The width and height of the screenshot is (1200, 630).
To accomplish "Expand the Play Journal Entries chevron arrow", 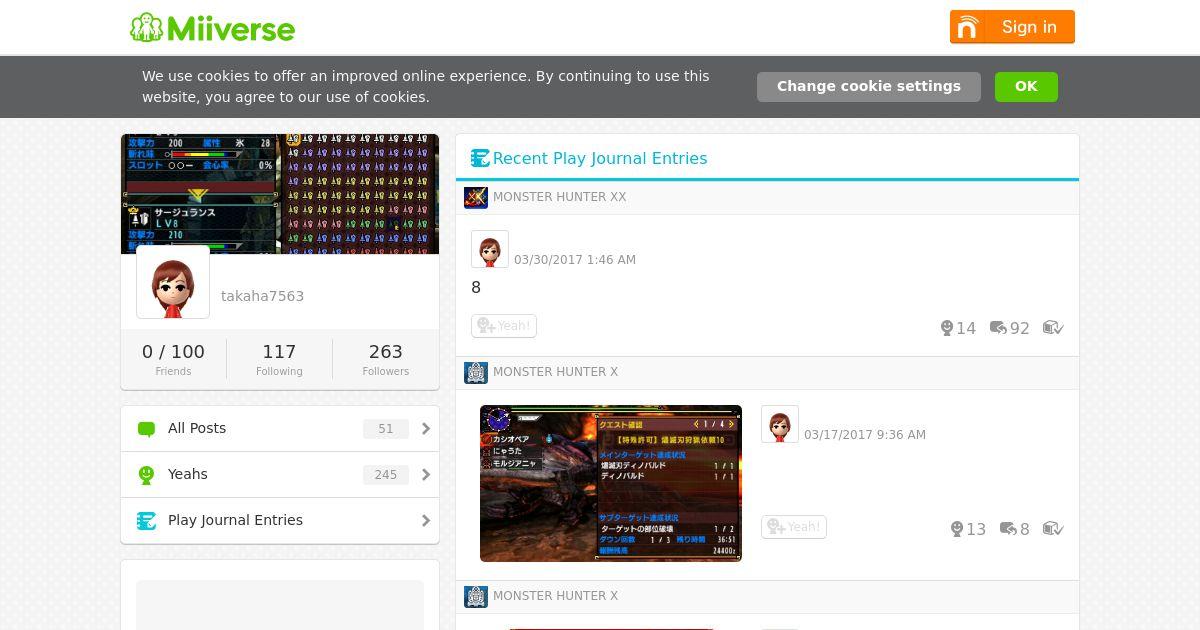I will pos(426,521).
